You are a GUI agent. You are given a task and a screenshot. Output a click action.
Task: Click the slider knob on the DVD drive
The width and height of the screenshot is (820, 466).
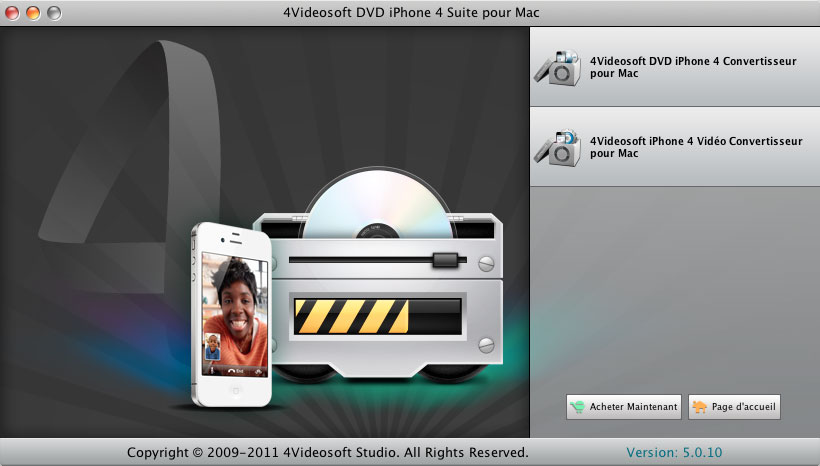(444, 260)
